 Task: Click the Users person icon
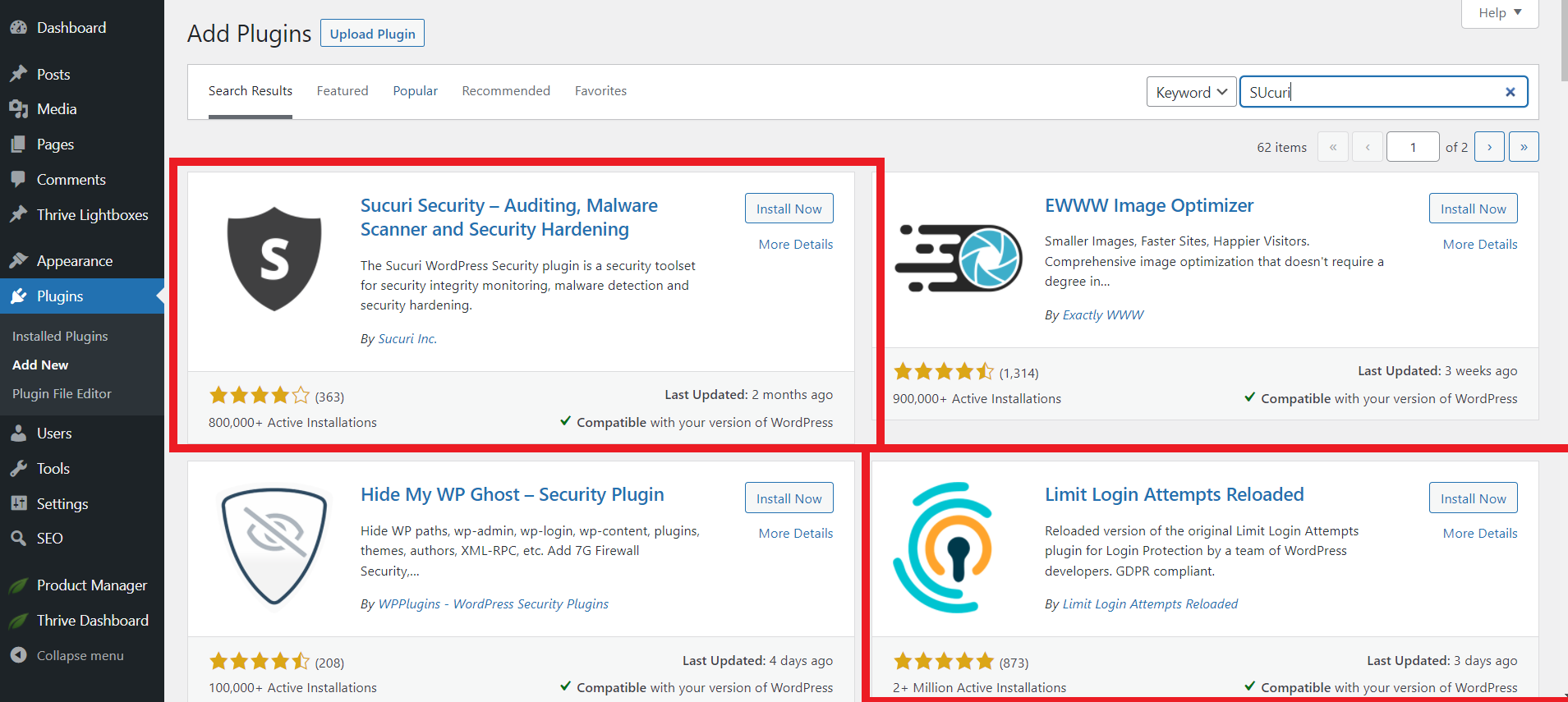pyautogui.click(x=19, y=433)
